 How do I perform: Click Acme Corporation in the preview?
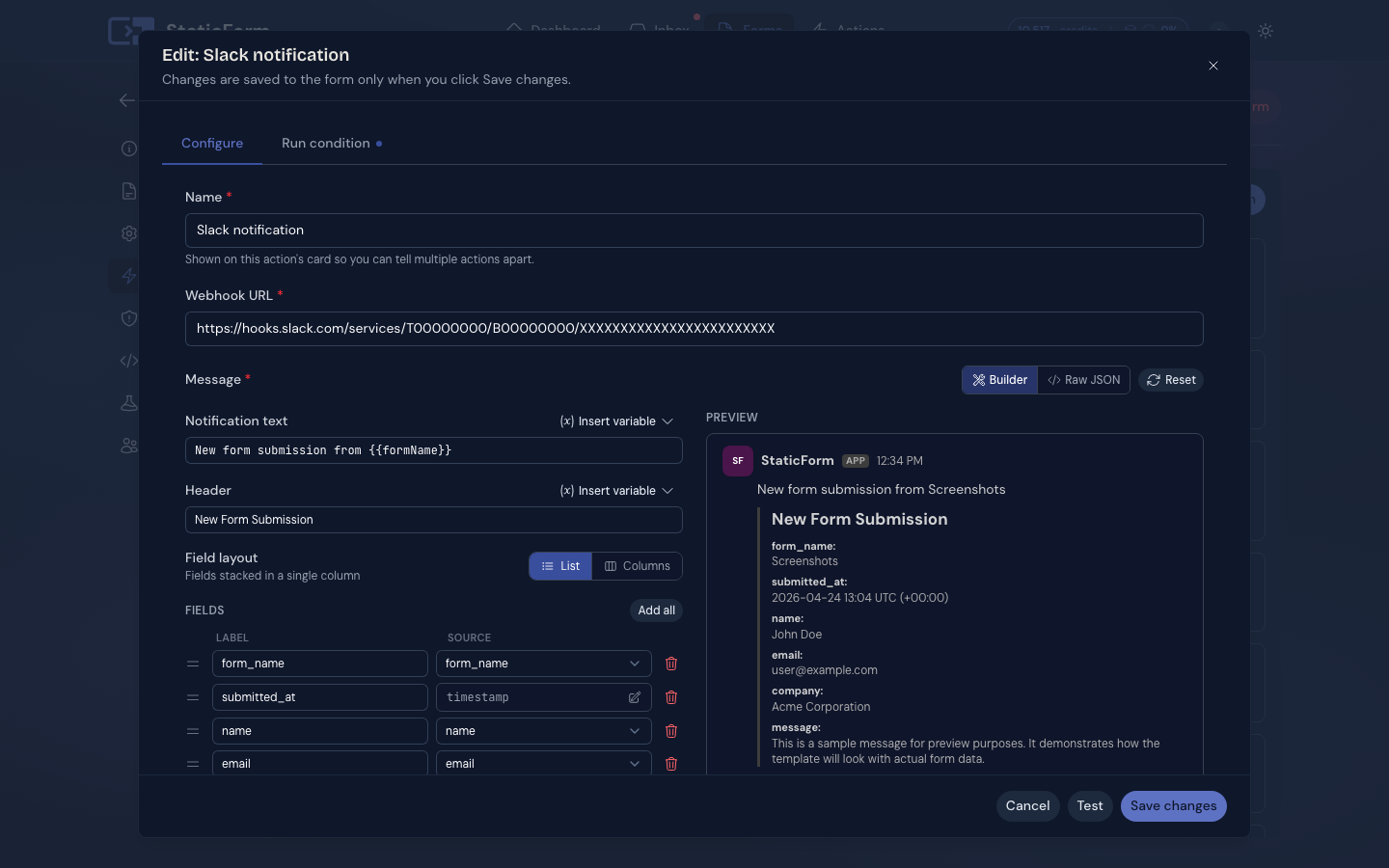(821, 707)
